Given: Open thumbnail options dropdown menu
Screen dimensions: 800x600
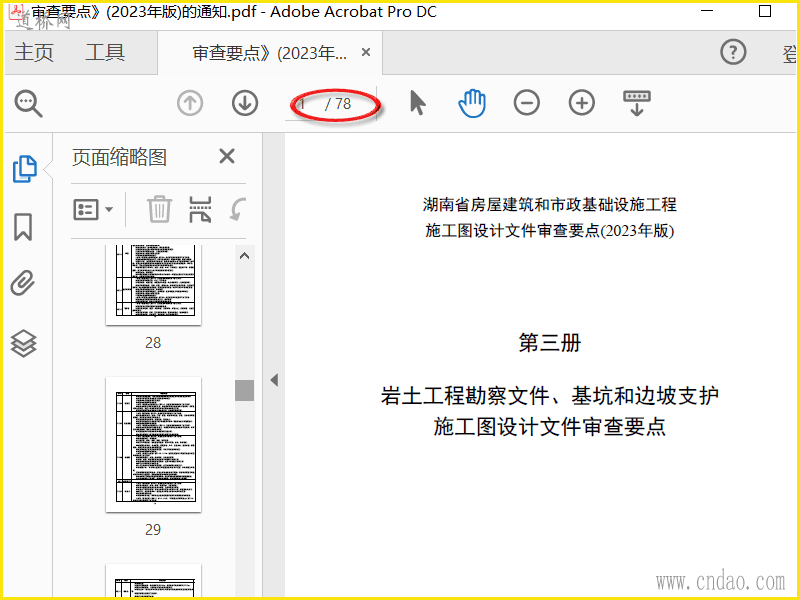Looking at the screenshot, I should coord(93,209).
